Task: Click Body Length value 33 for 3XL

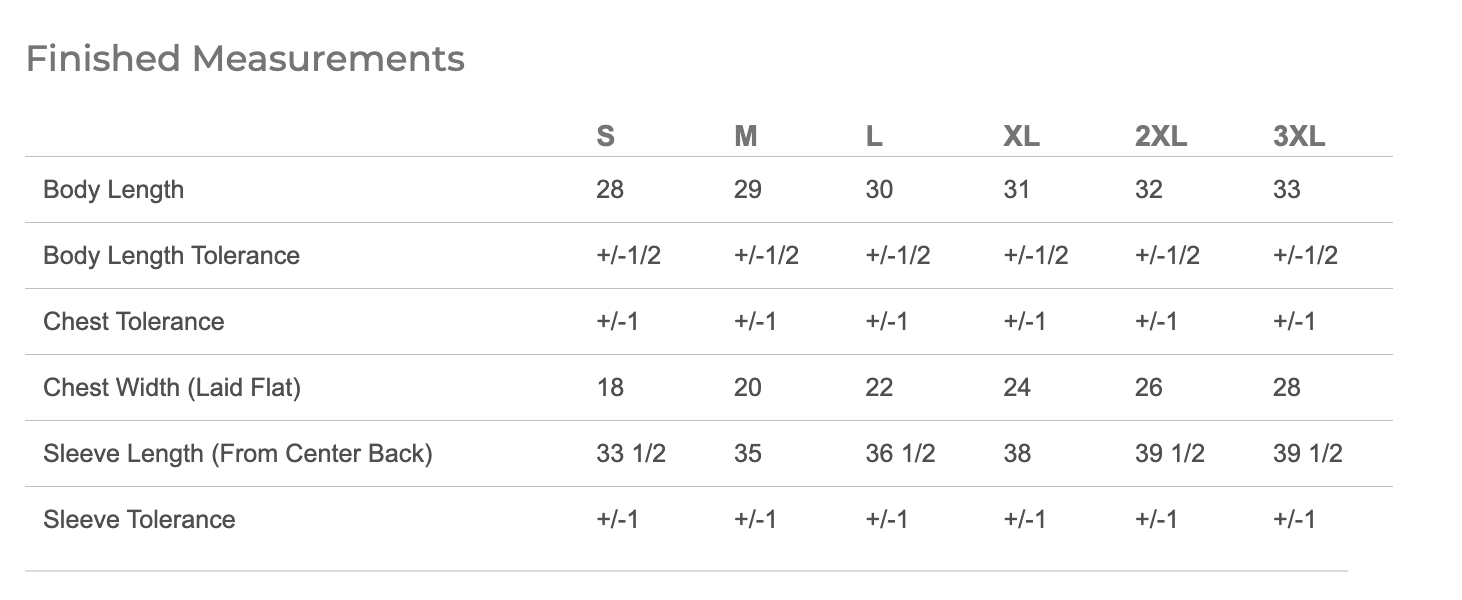Action: (x=1287, y=190)
